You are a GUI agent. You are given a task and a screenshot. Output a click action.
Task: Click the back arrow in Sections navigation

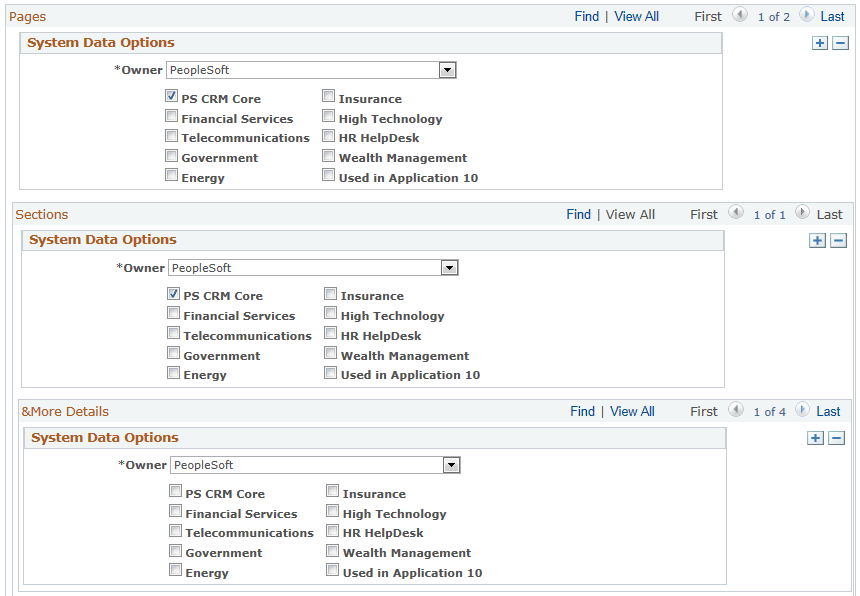pyautogui.click(x=736, y=214)
